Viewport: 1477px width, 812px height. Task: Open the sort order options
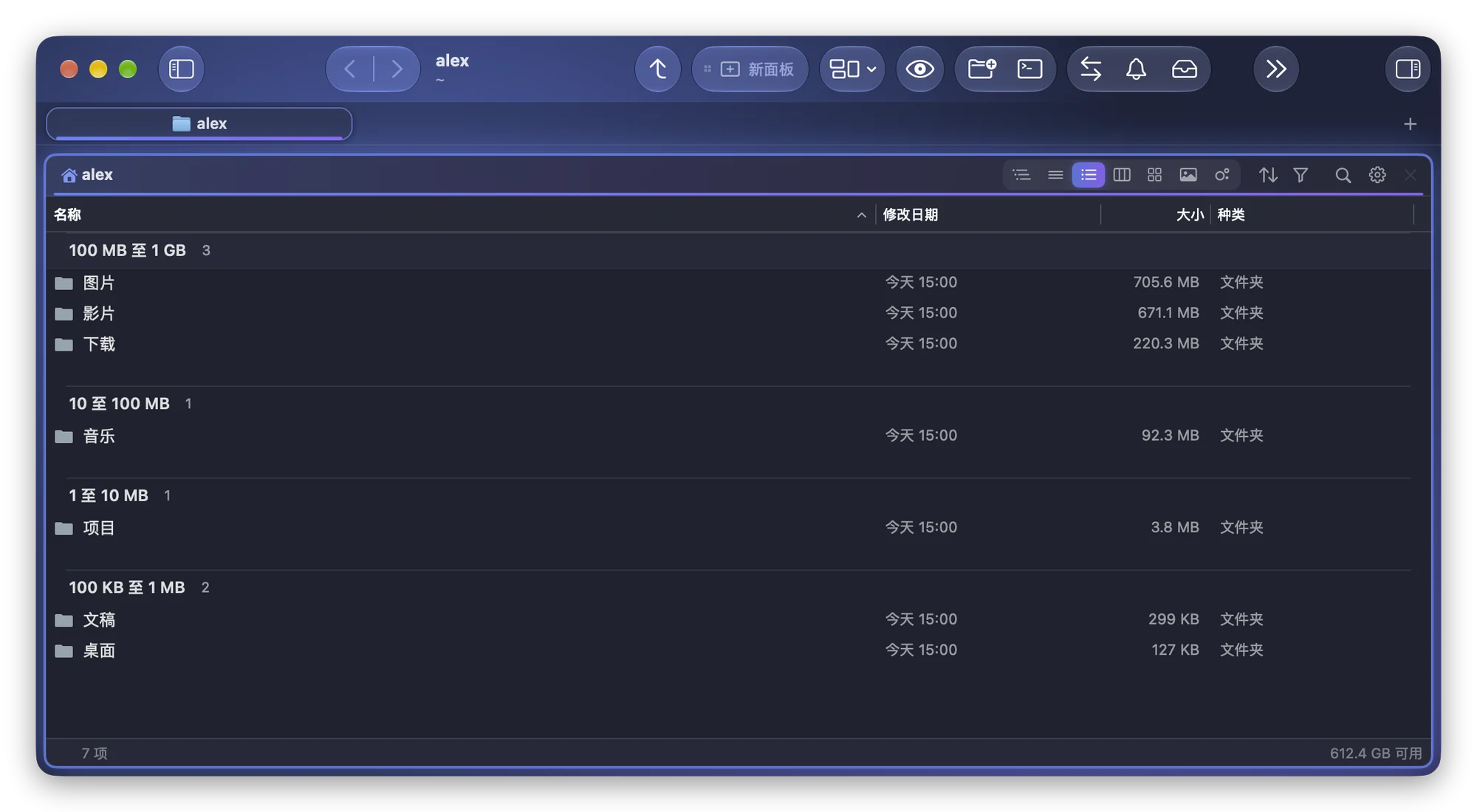(1268, 175)
